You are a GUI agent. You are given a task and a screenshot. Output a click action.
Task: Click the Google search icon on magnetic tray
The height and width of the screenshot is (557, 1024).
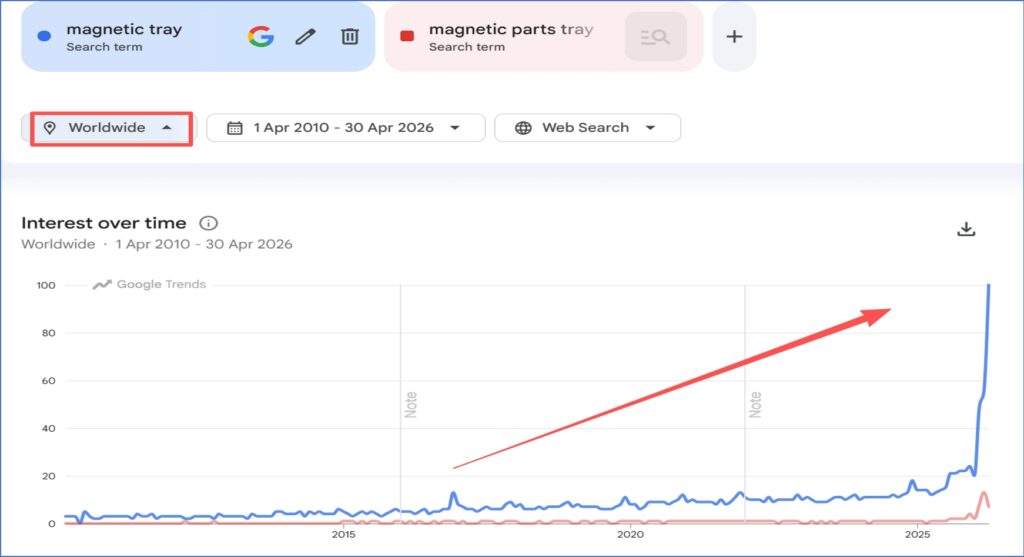point(261,37)
